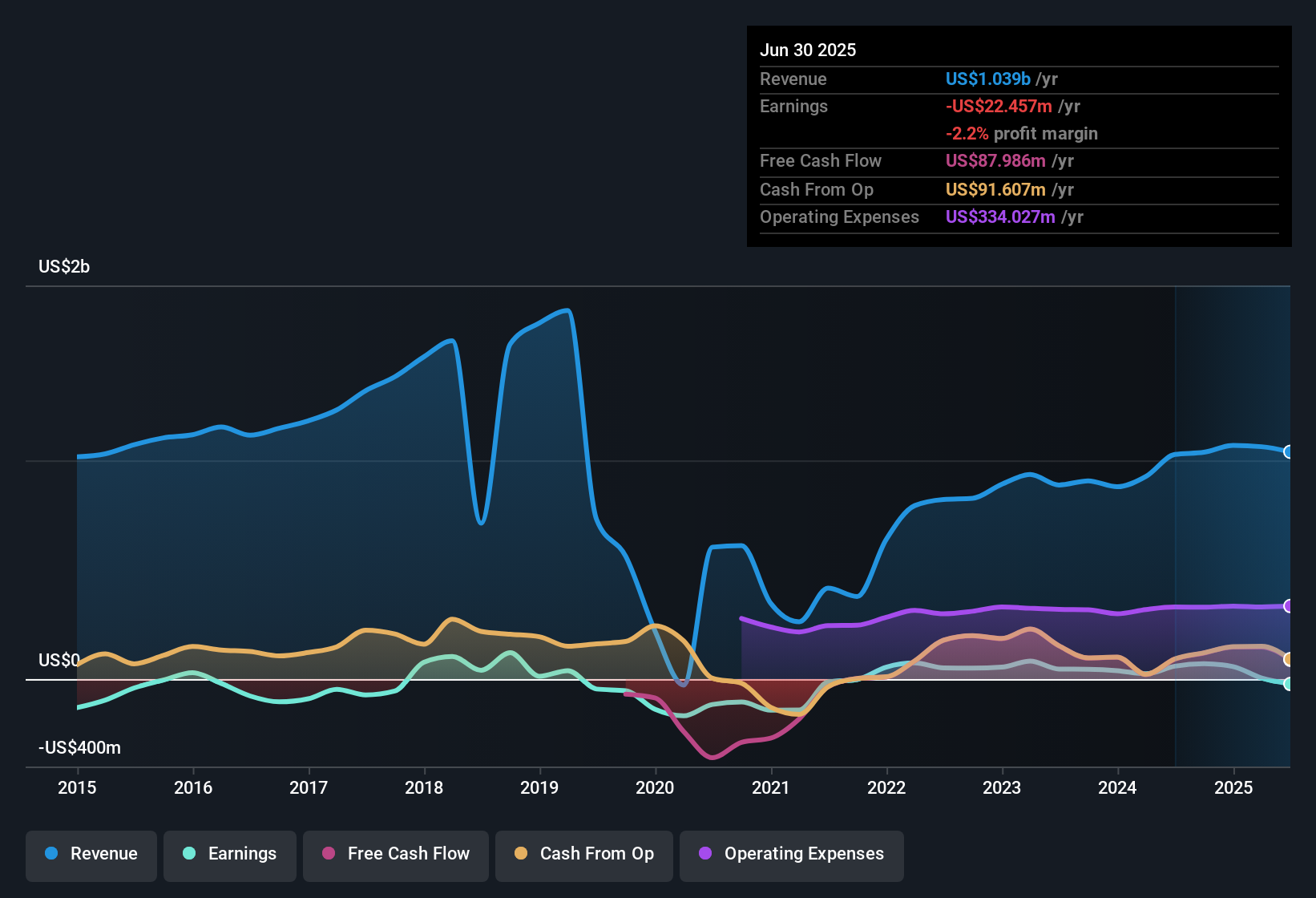
Task: Collapse the Operating Expenses tooltip row
Action: [x=839, y=216]
